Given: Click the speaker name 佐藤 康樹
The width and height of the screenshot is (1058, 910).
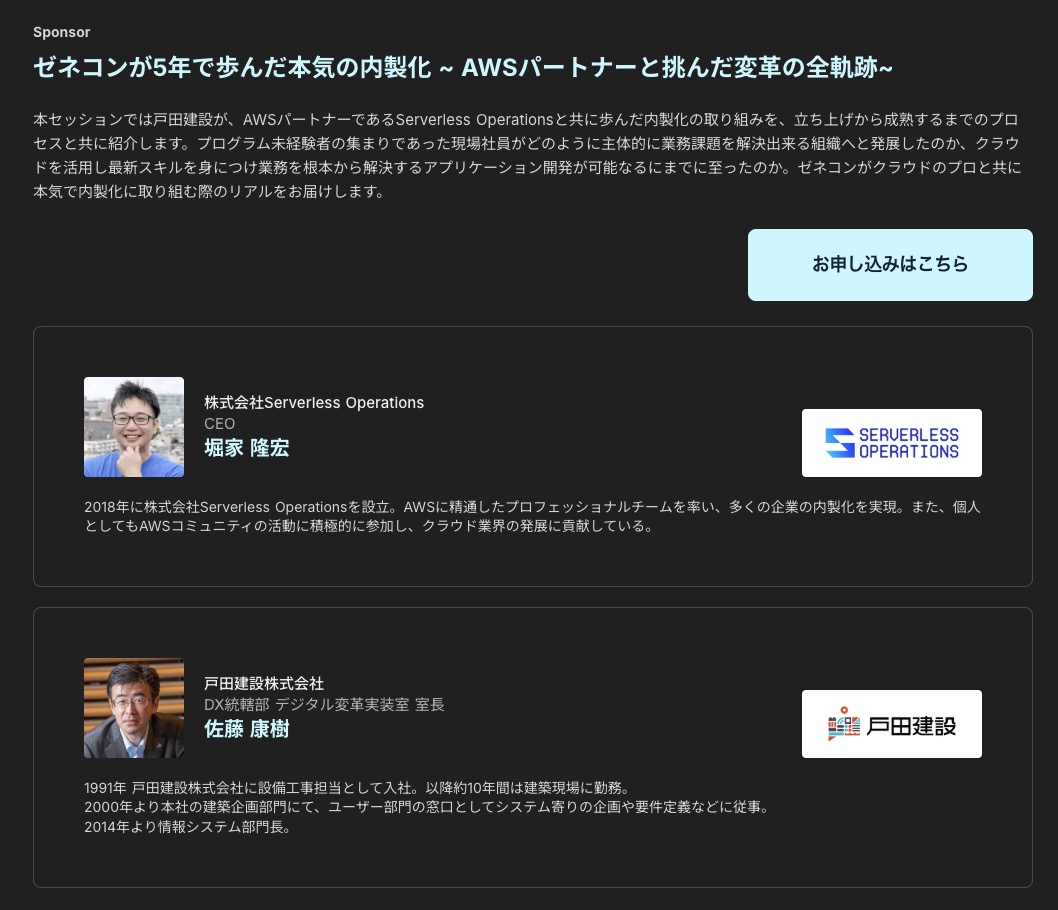Looking at the screenshot, I should tap(246, 729).
